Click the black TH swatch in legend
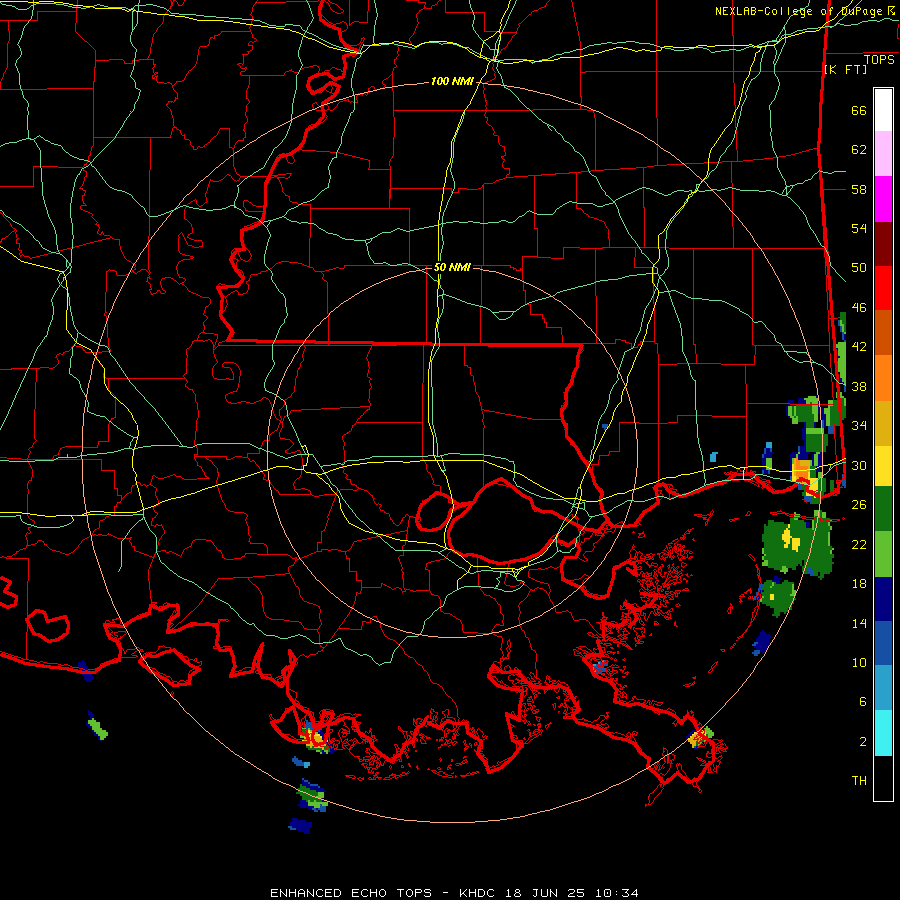 click(x=883, y=778)
